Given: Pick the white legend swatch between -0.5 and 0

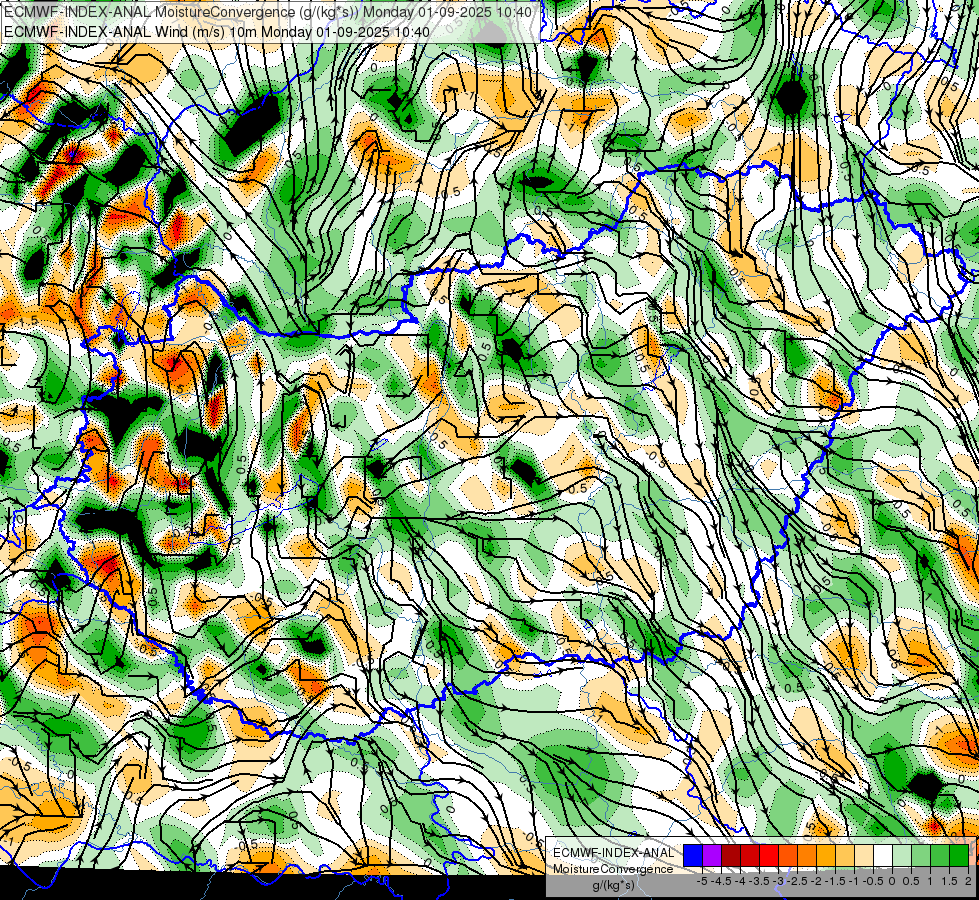Looking at the screenshot, I should pos(882,856).
